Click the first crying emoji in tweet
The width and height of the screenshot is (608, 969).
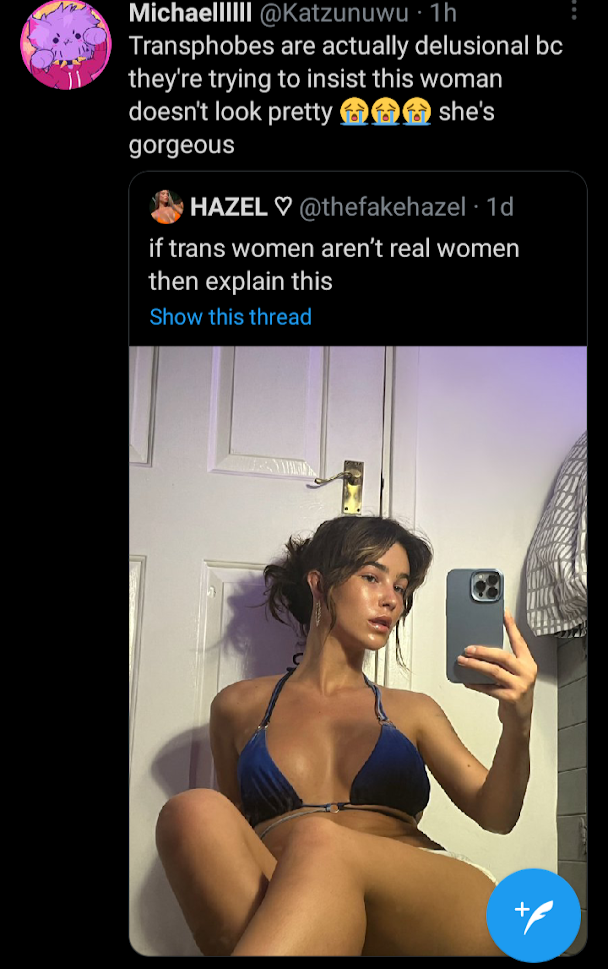click(x=354, y=112)
